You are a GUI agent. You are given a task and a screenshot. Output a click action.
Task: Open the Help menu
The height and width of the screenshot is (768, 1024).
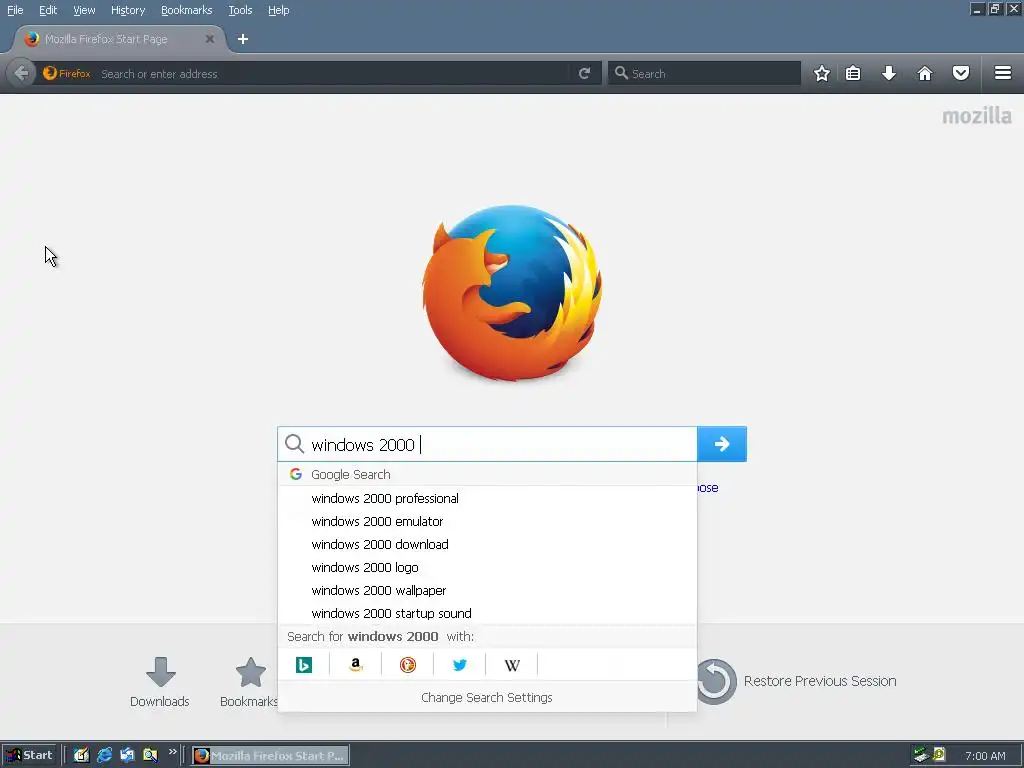tap(278, 10)
